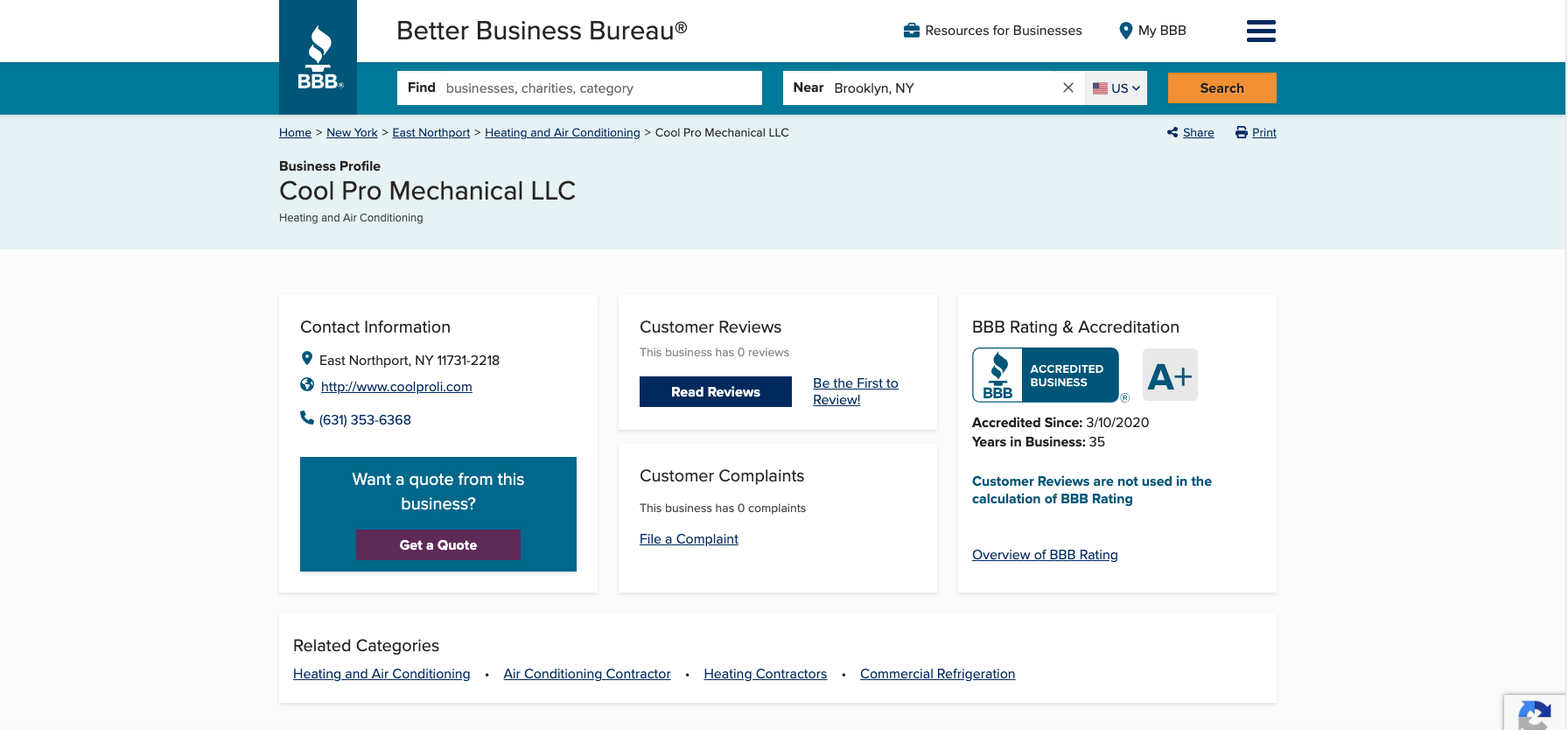The image size is (1568, 730).
Task: Click the phone icon beside (631) 353-6368
Action: (307, 418)
